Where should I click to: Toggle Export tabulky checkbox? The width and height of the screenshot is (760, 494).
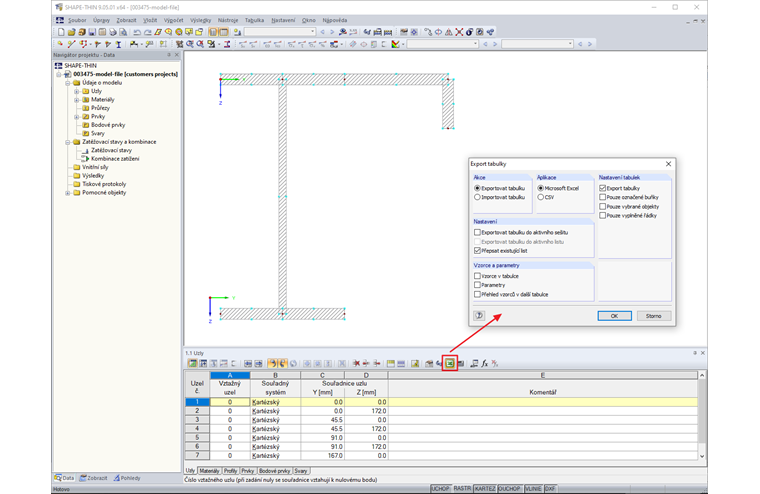click(602, 188)
